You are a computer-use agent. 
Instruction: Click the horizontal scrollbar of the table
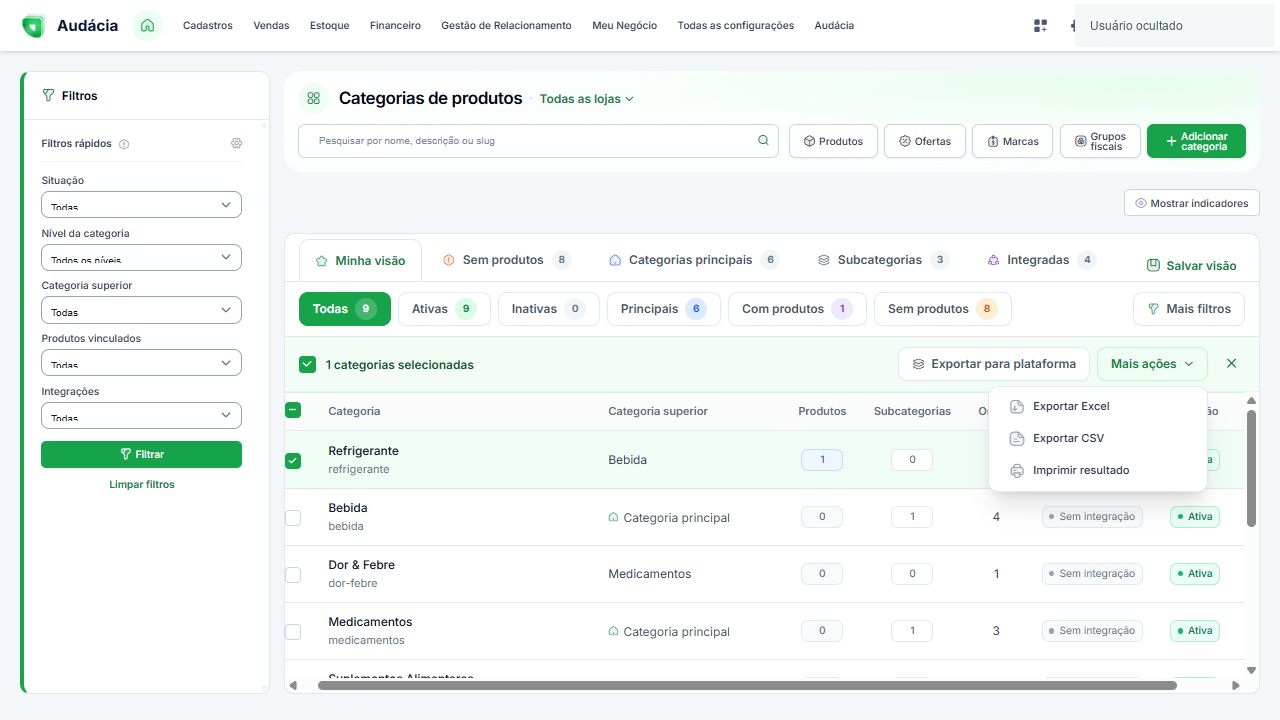click(747, 685)
